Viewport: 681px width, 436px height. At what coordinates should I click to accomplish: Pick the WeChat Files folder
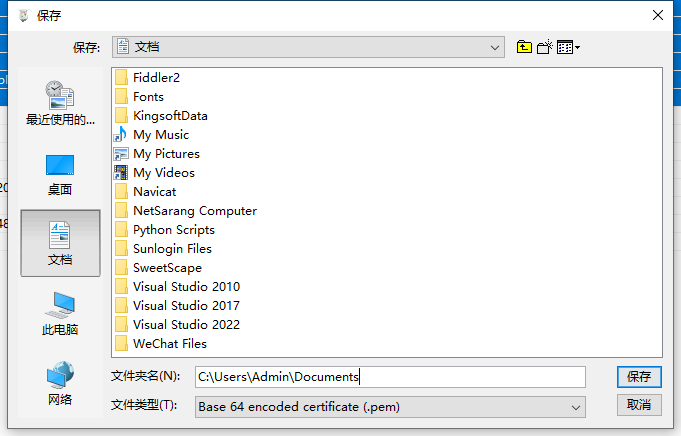169,343
